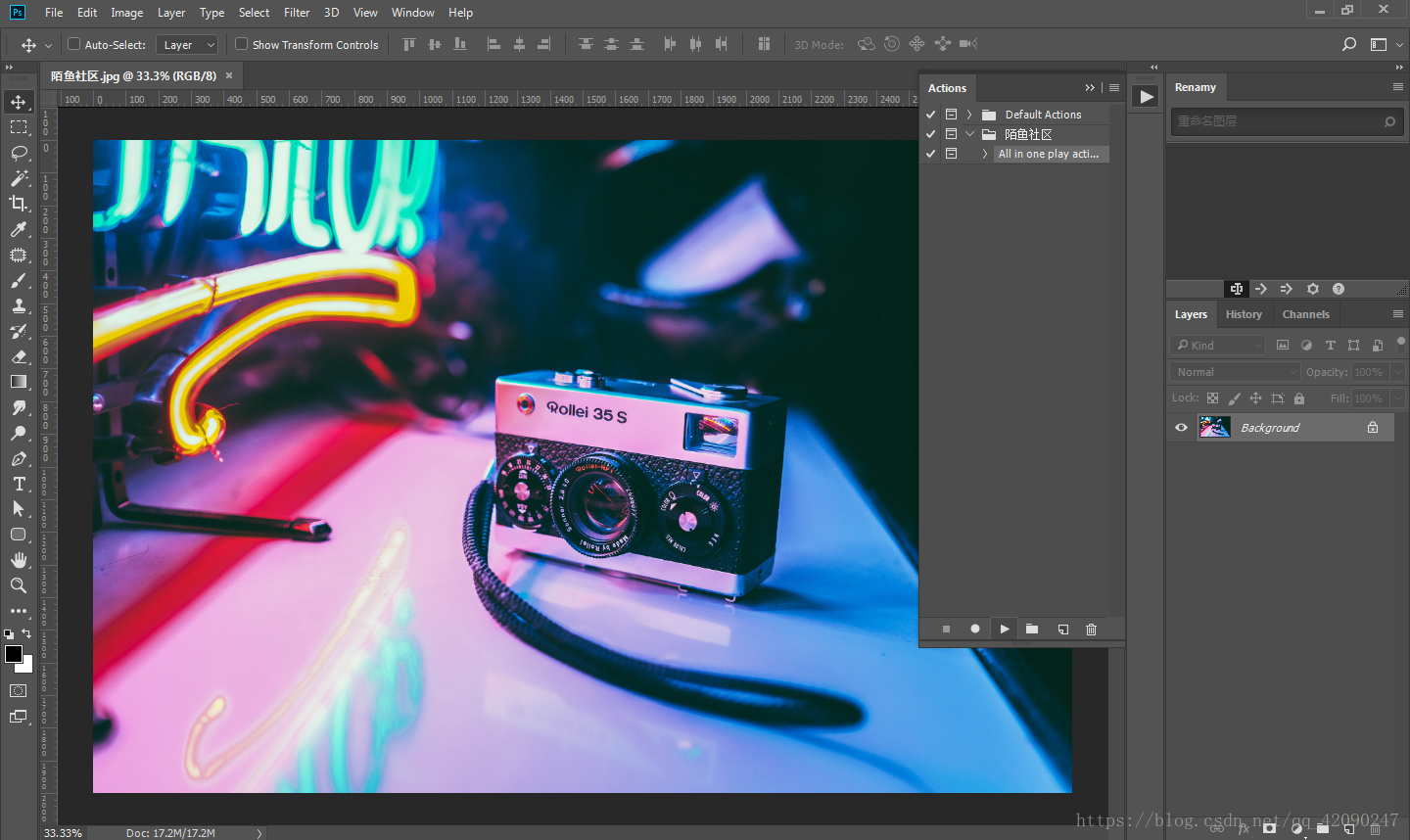Switch to the Channels tab
This screenshot has width=1410, height=840.
coord(1305,314)
